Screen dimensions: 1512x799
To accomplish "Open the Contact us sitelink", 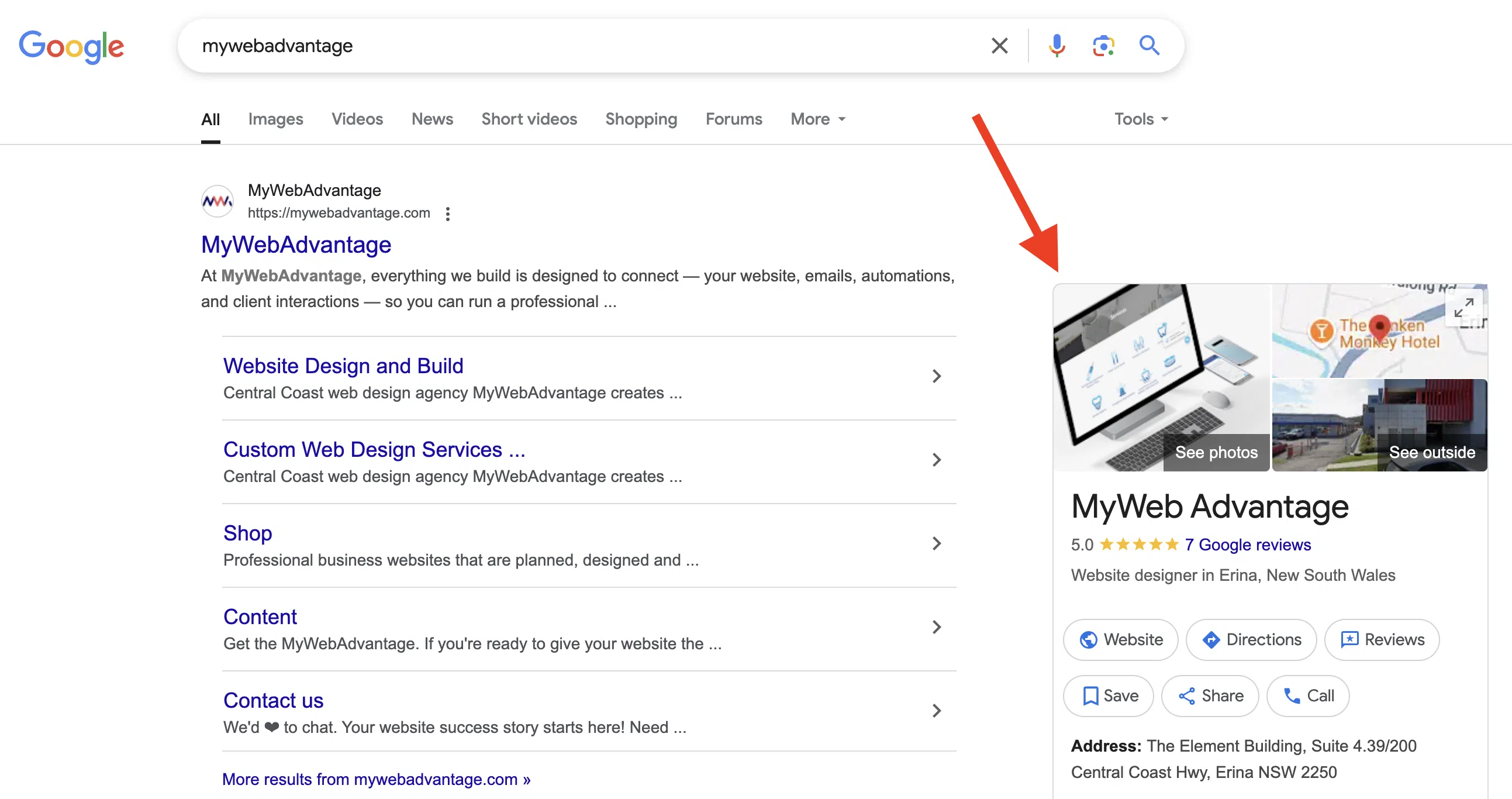I will (273, 701).
